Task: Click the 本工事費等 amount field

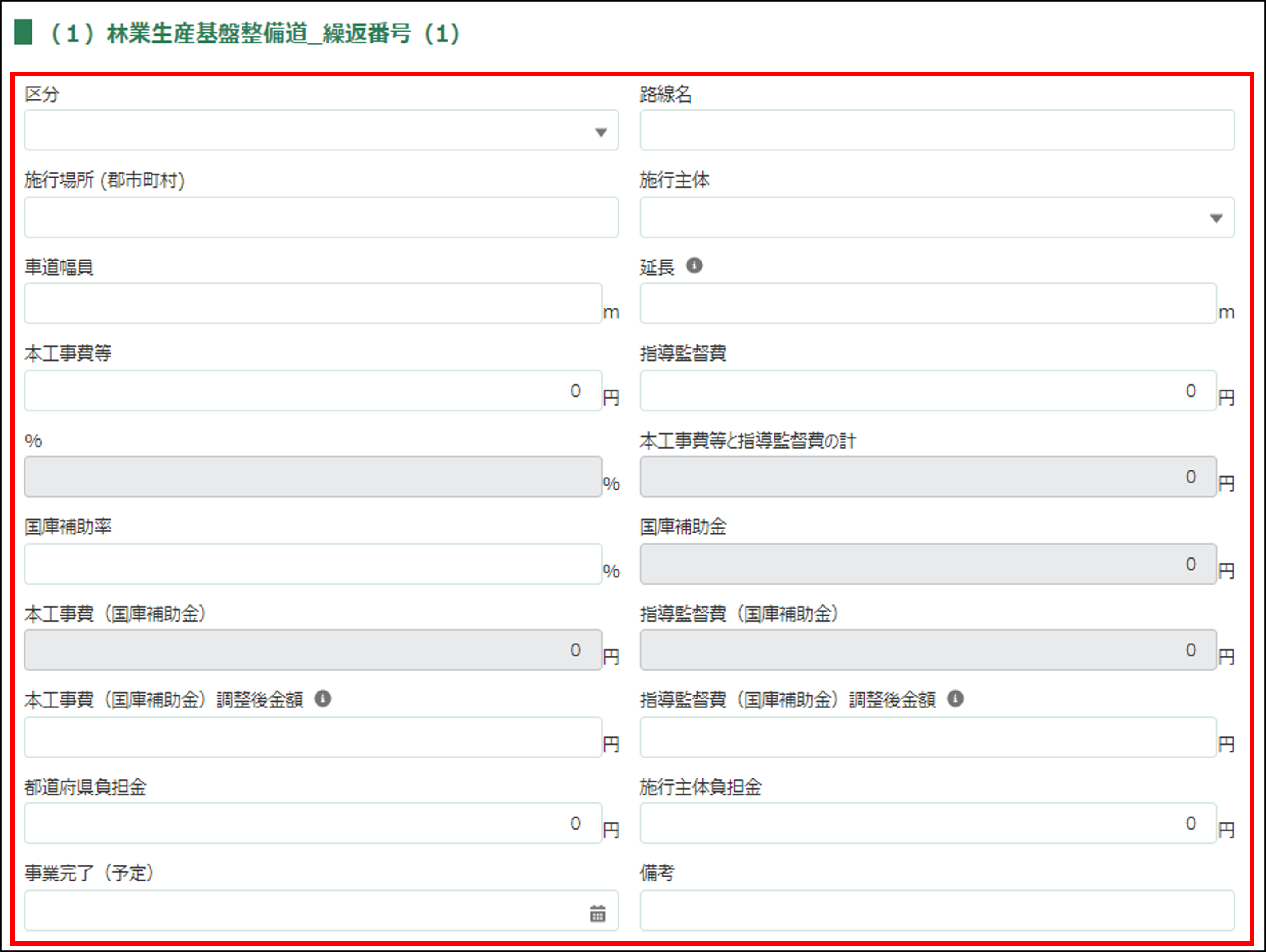Action: (x=313, y=391)
